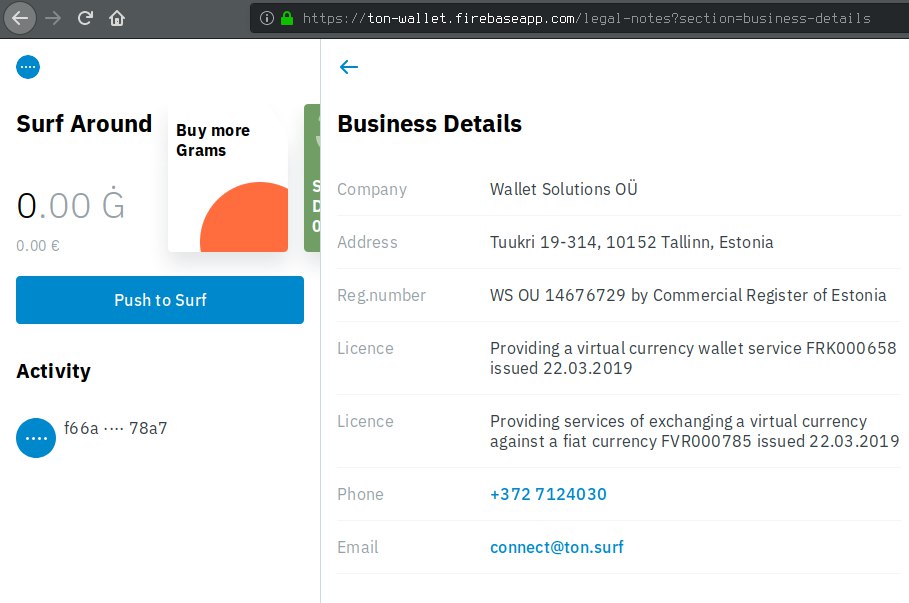Click the blue avatar icon beside f66a ···· 78a7
Screen dimensions: 909x603
tap(36, 438)
